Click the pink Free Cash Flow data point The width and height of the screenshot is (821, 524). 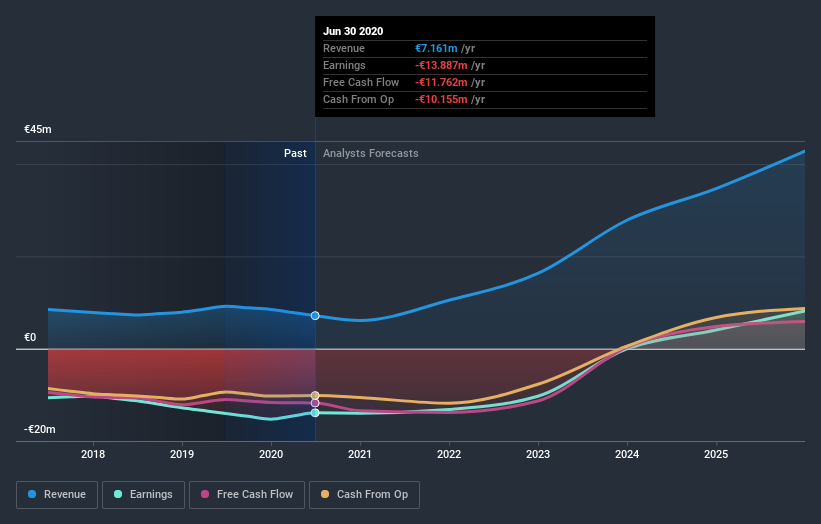pos(315,403)
